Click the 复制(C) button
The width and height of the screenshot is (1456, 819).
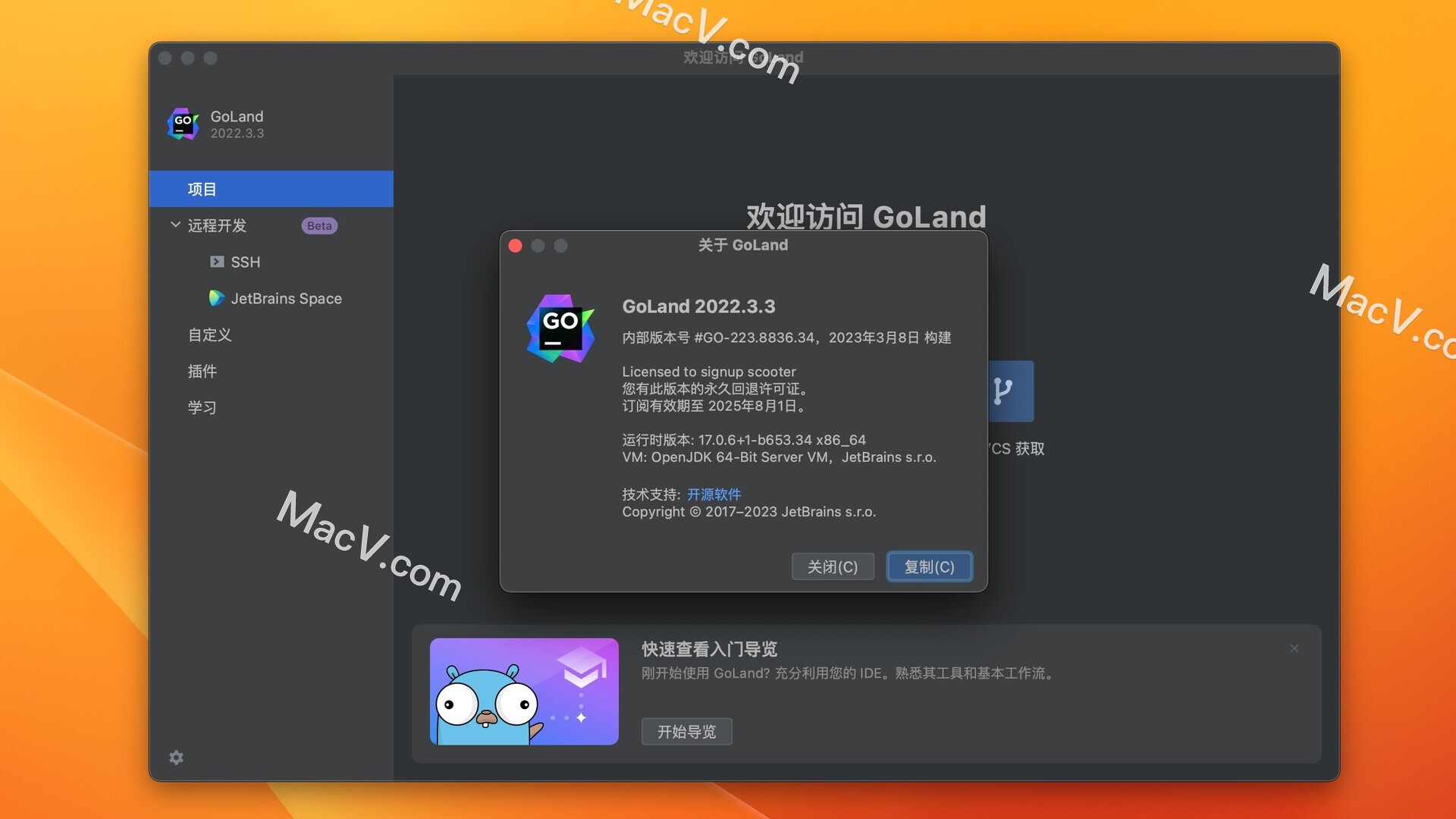930,566
